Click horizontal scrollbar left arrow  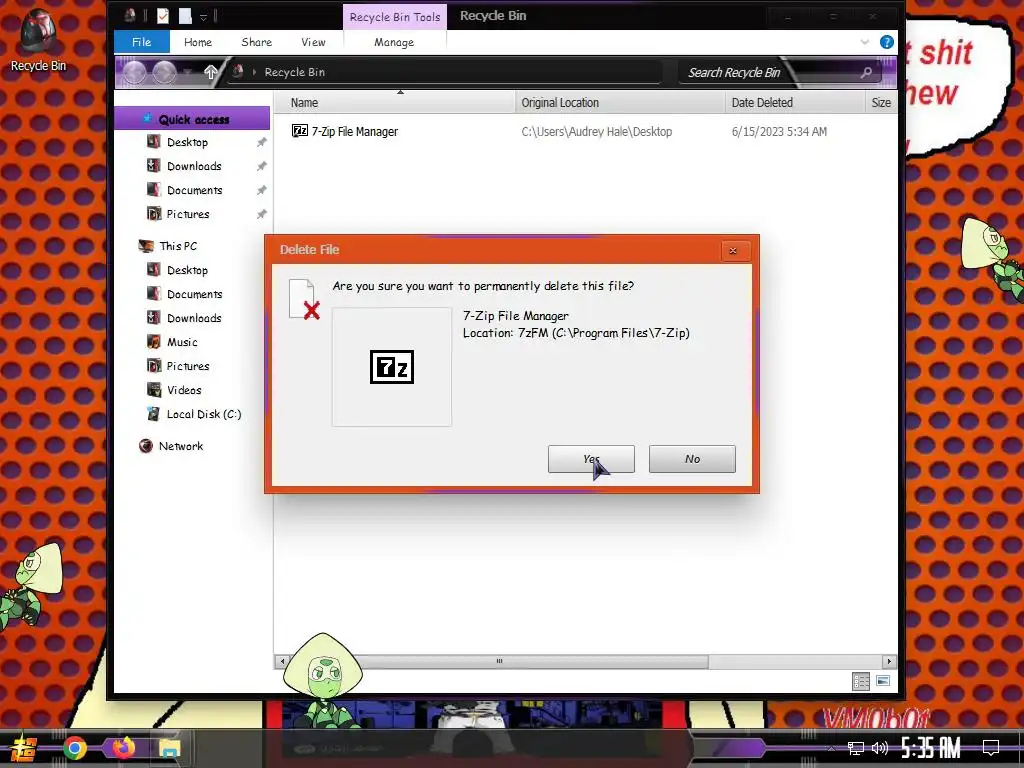click(x=282, y=662)
